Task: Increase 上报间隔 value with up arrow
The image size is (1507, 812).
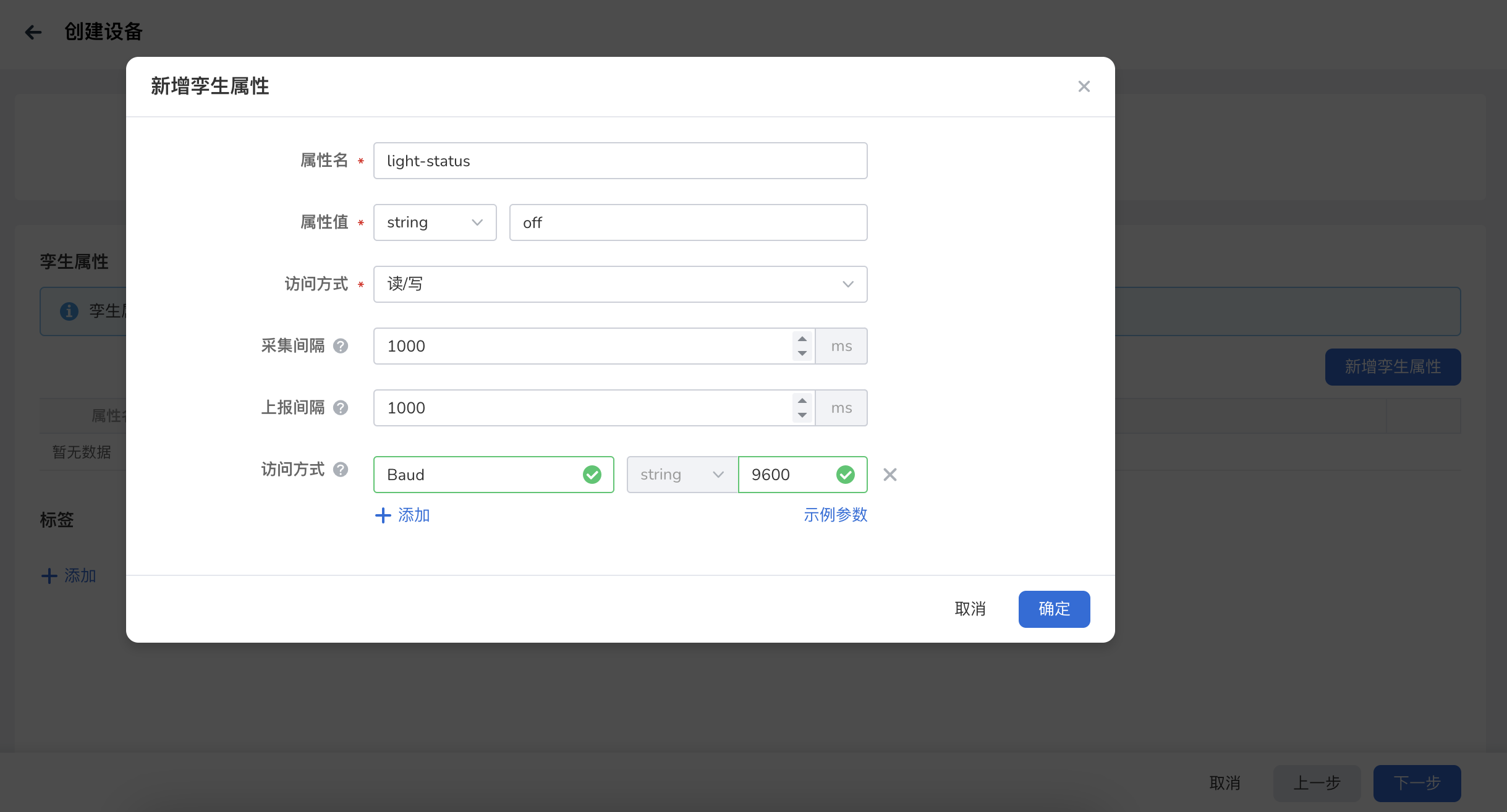Action: tap(802, 401)
